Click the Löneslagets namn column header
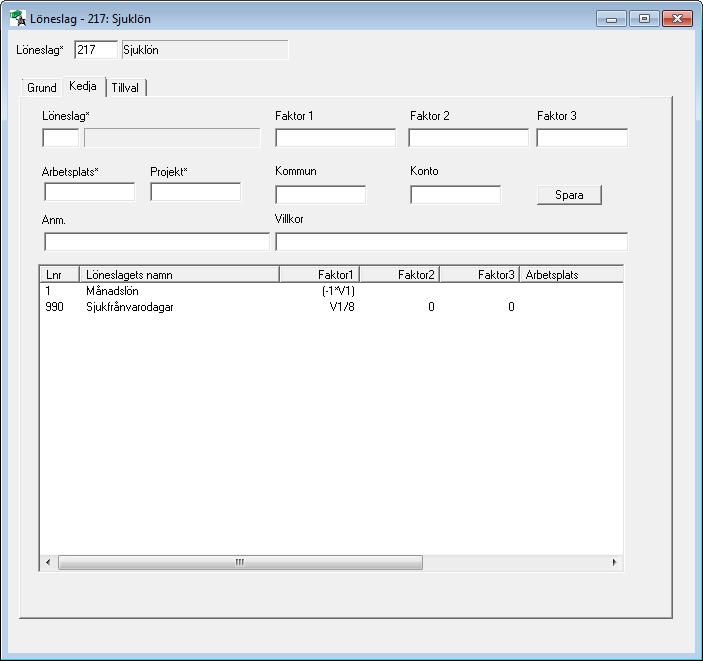This screenshot has width=703, height=661. [x=179, y=274]
